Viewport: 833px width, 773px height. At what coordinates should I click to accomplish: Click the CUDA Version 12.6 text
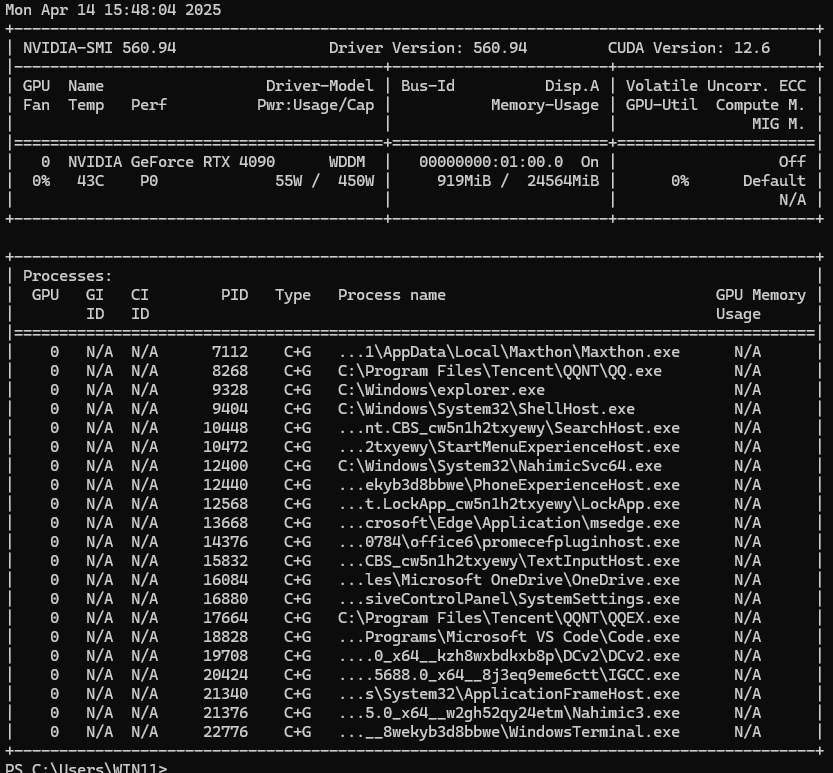[752, 47]
